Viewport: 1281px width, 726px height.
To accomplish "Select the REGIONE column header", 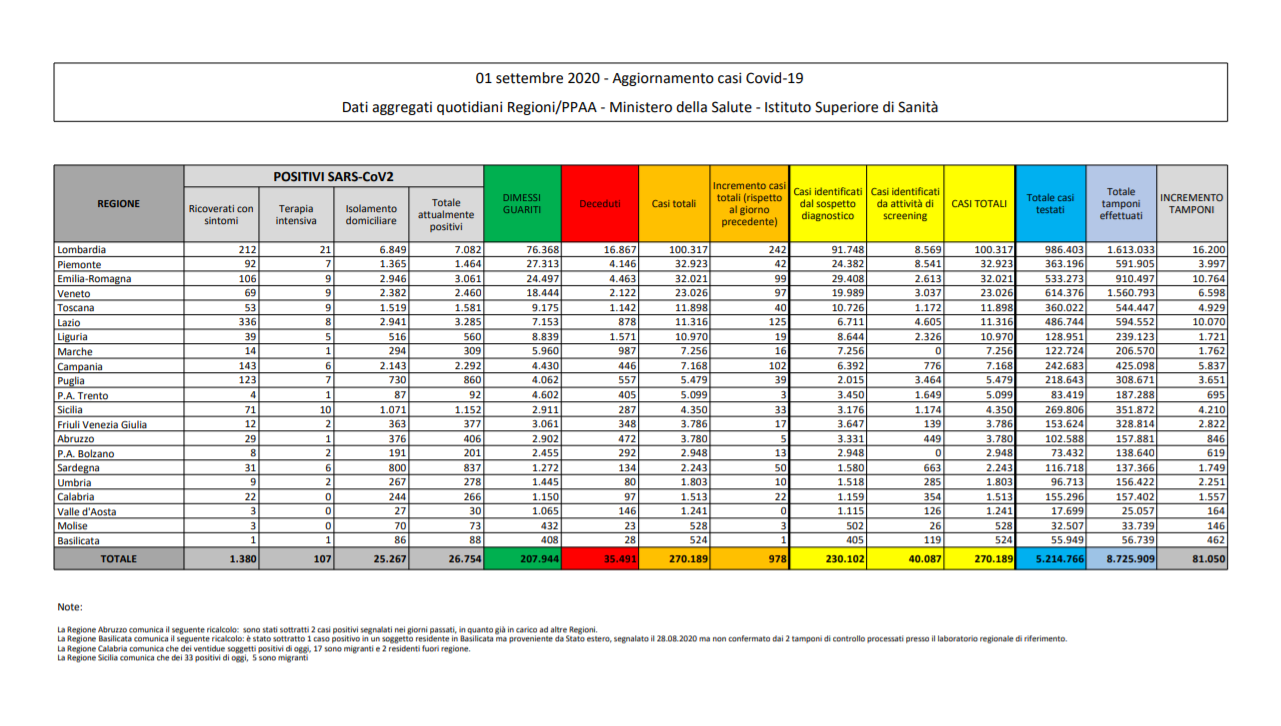I will 119,203.
